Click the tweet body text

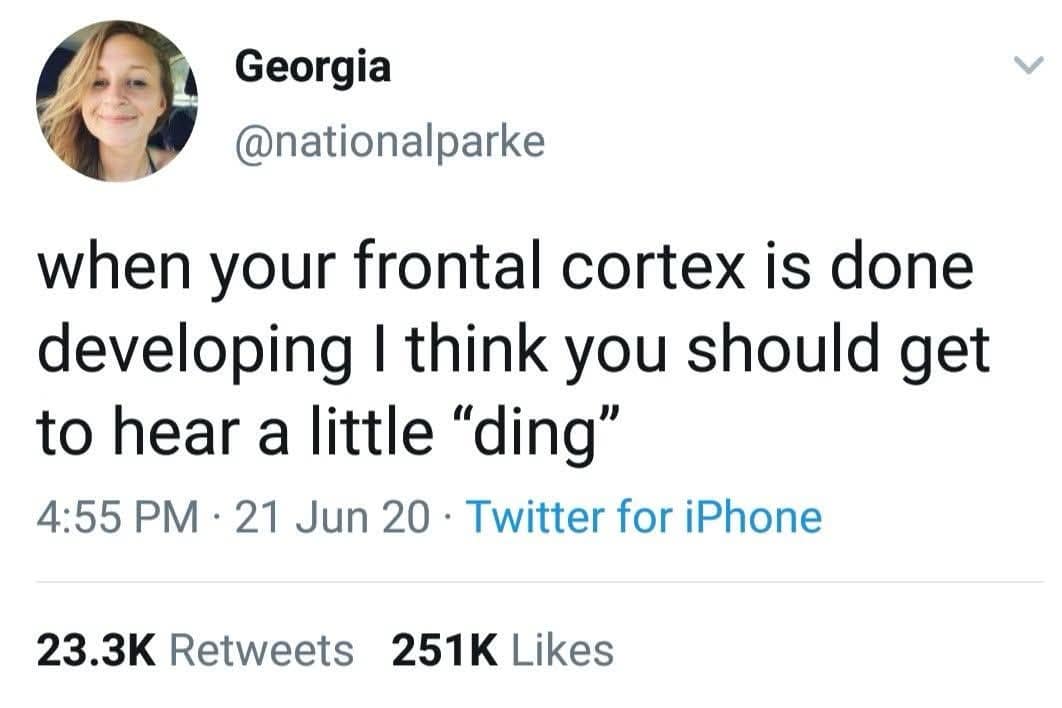[x=500, y=345]
